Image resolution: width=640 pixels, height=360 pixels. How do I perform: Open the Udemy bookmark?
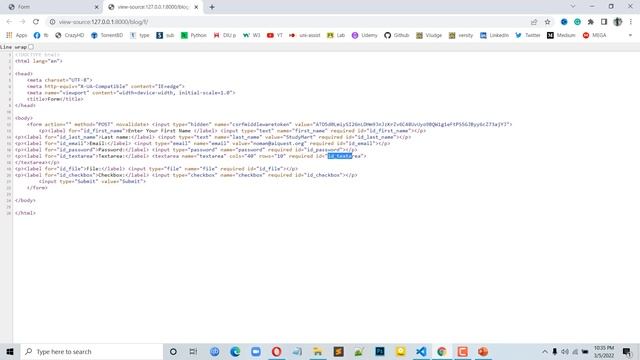pyautogui.click(x=364, y=36)
